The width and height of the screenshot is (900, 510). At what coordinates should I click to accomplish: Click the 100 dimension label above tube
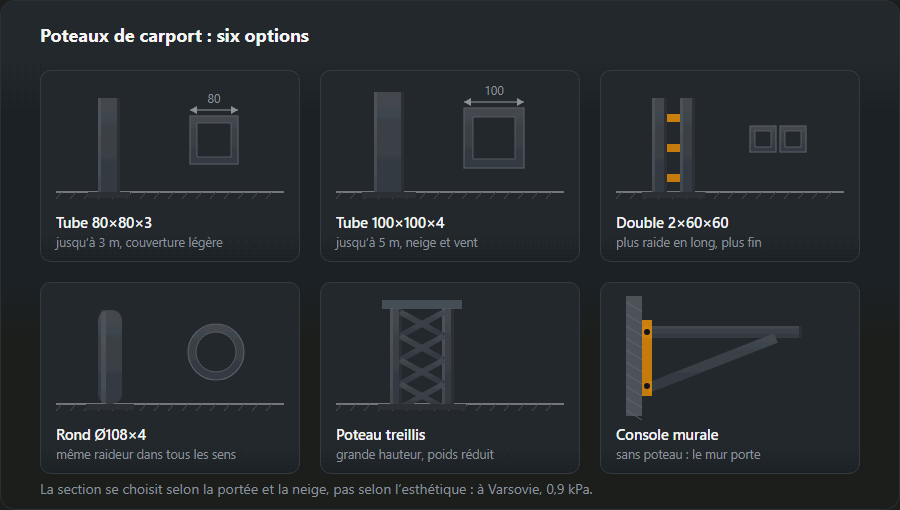click(494, 91)
